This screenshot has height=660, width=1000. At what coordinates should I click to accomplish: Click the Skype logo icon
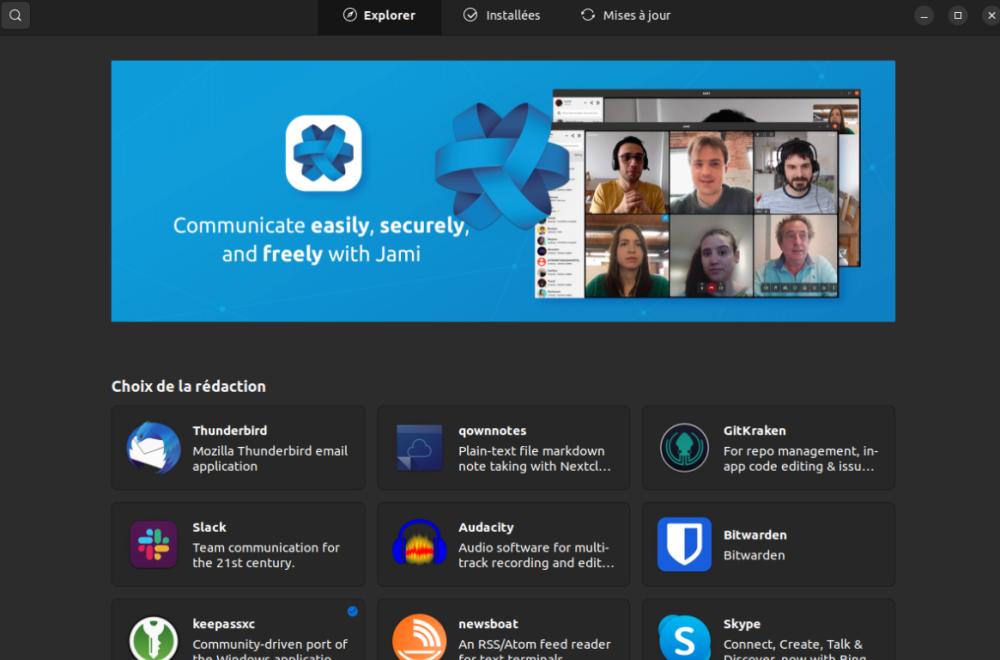684,638
